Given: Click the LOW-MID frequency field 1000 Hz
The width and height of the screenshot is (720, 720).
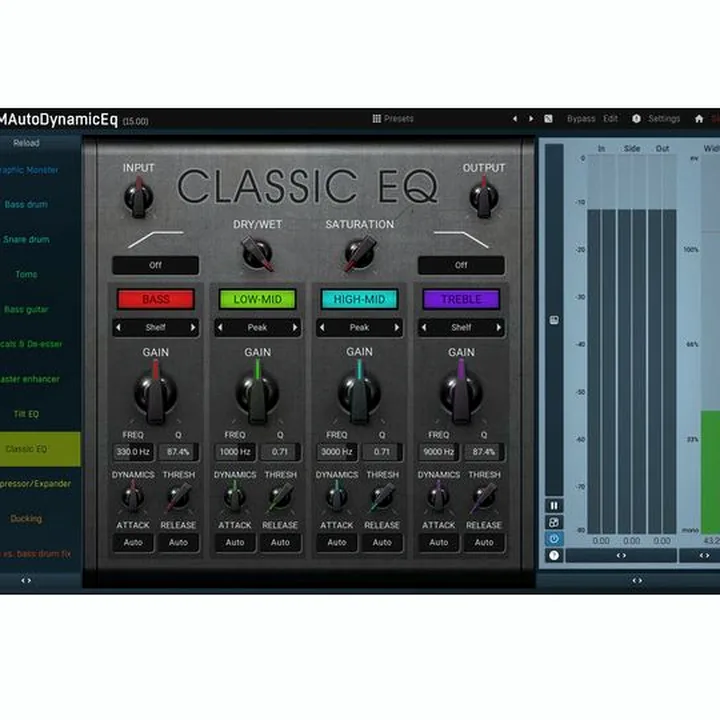Looking at the screenshot, I should 235,452.
